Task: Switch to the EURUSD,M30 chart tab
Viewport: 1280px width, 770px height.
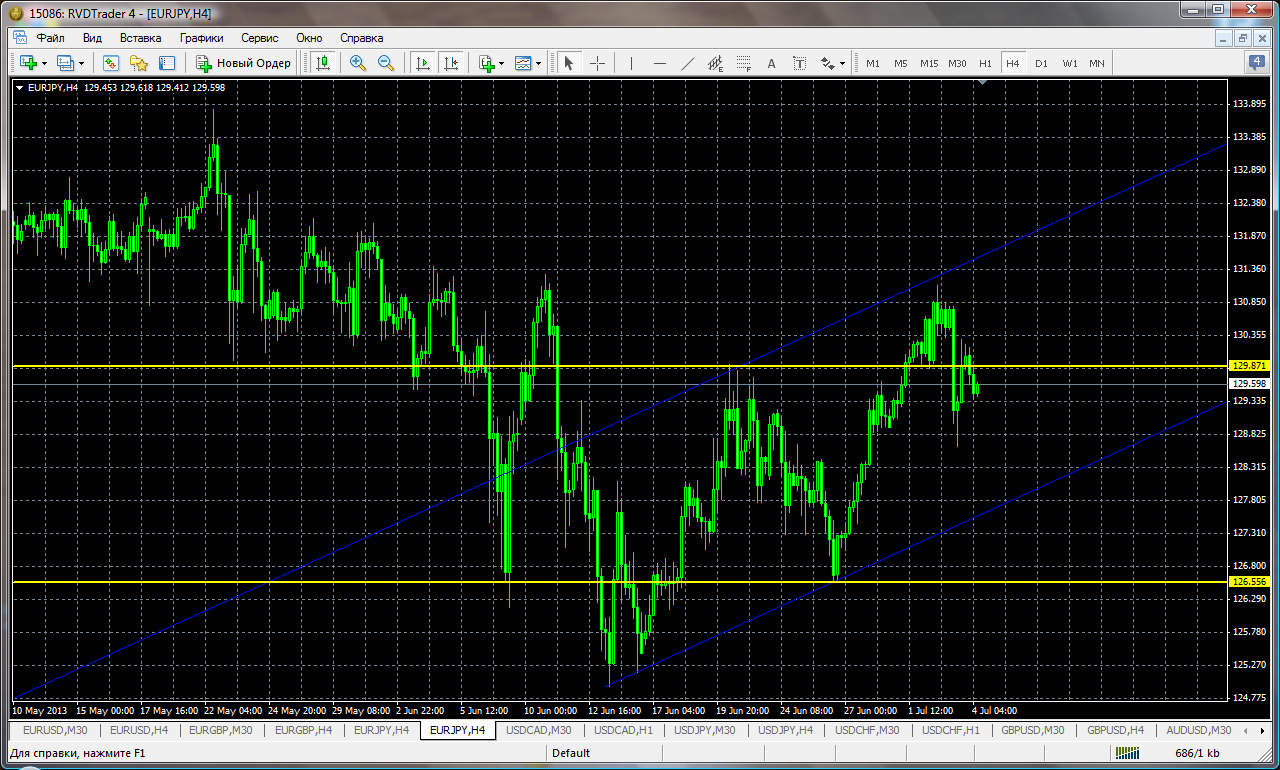Action: (x=55, y=730)
